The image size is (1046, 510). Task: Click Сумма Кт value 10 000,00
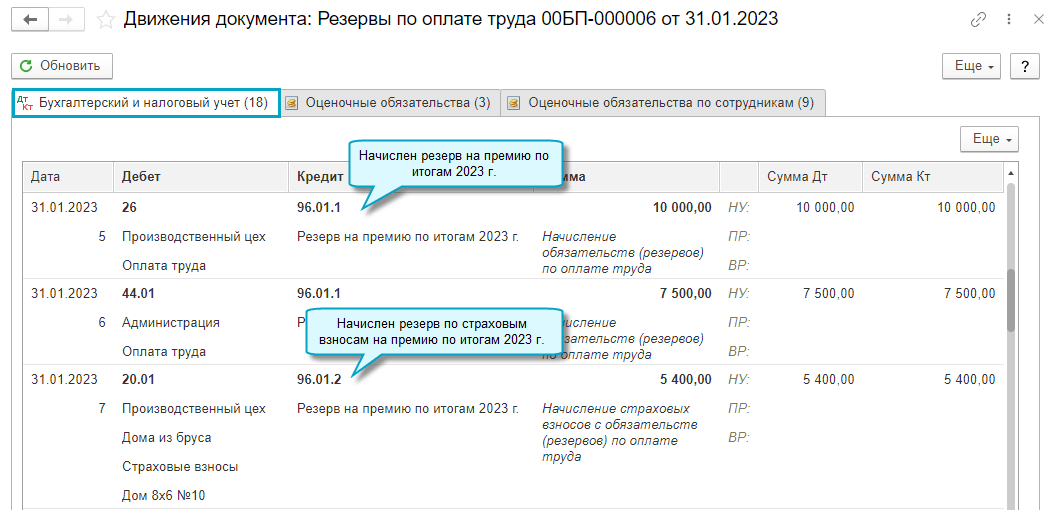[x=966, y=207]
